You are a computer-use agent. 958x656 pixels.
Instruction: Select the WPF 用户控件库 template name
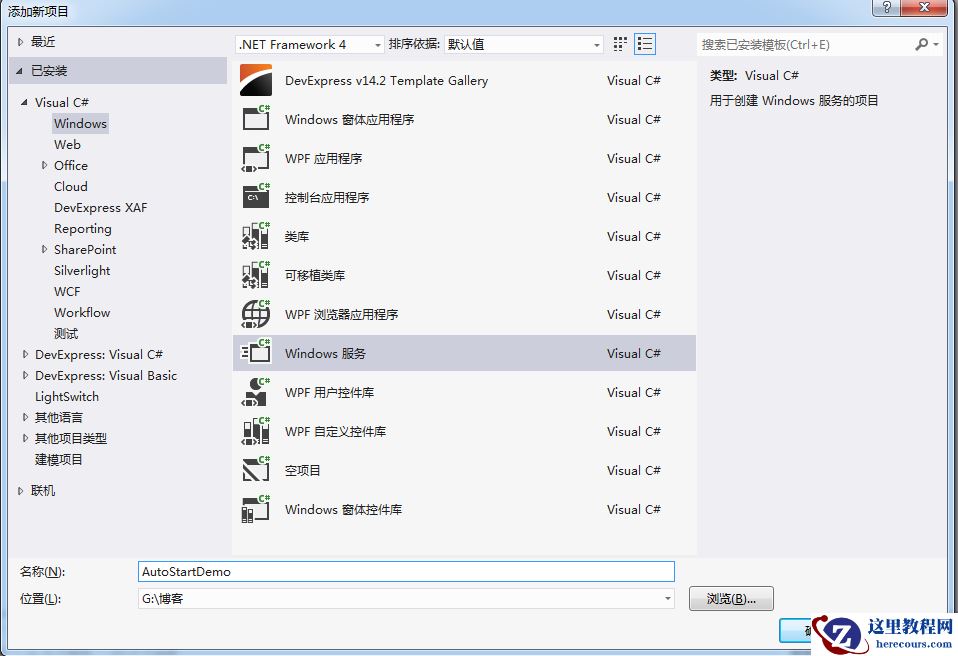tap(329, 392)
